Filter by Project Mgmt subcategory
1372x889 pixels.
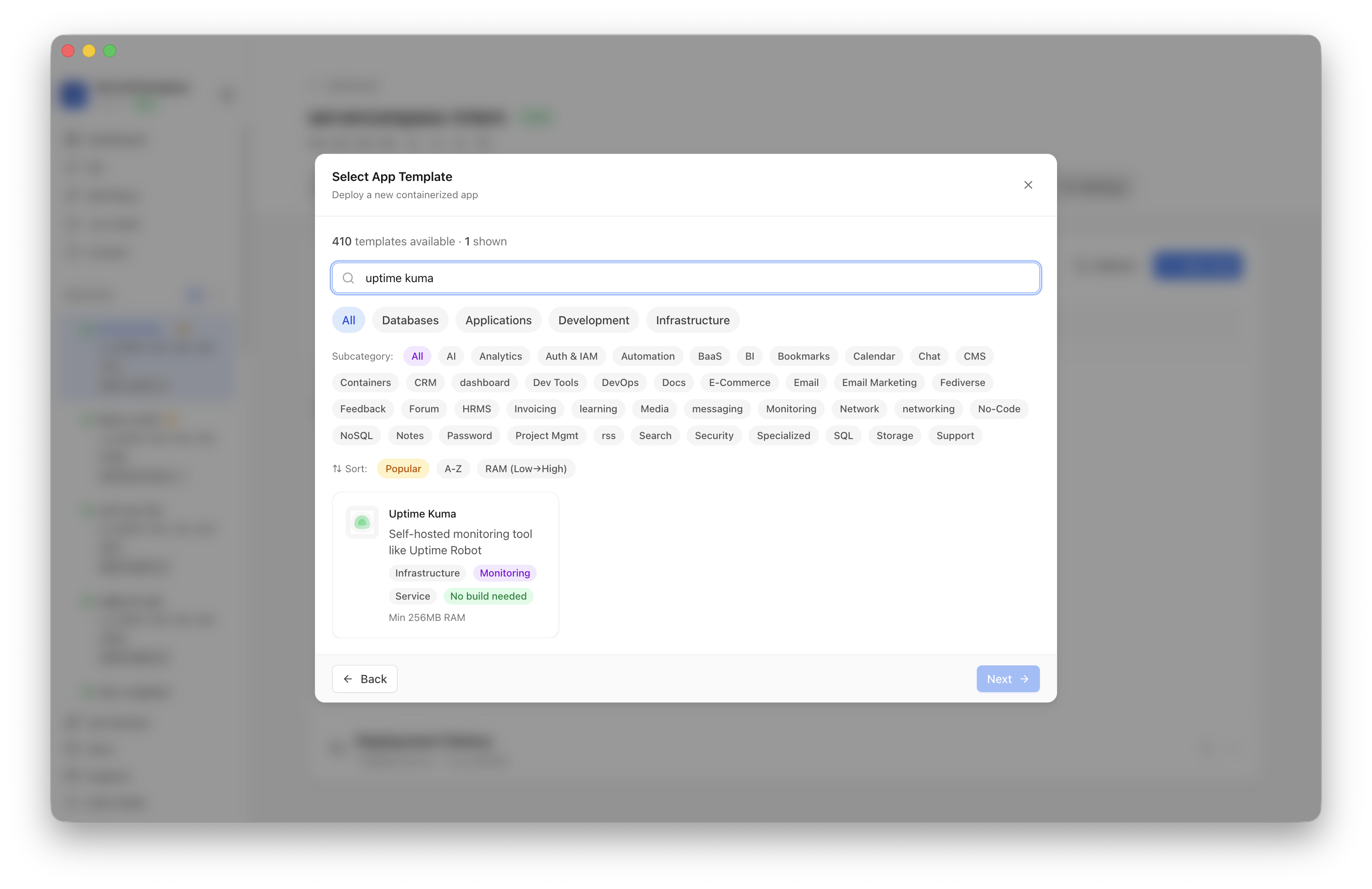pyautogui.click(x=547, y=435)
